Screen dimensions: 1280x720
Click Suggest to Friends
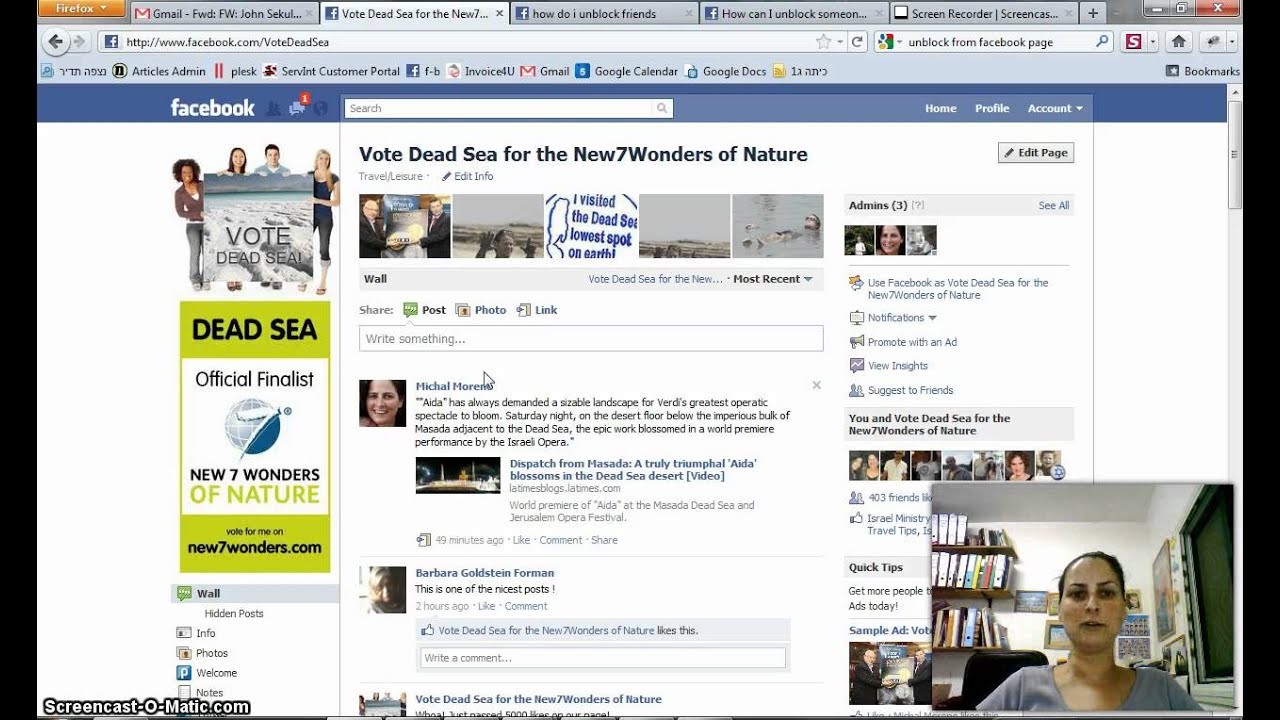(x=910, y=390)
